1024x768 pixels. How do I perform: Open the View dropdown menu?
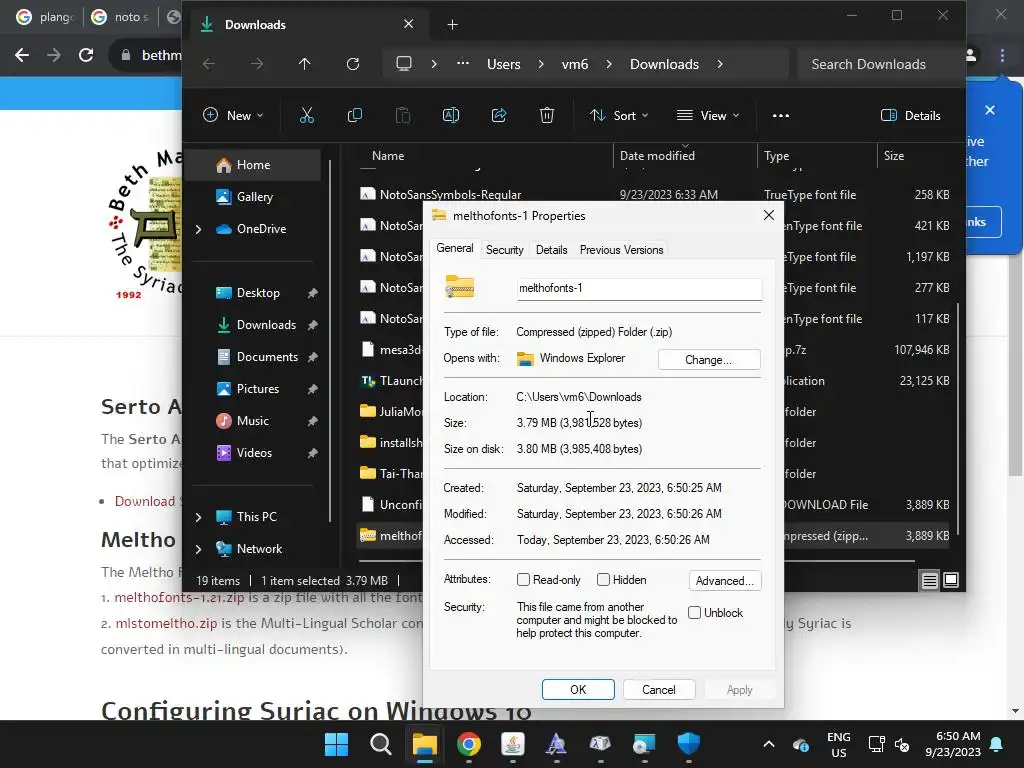point(708,116)
